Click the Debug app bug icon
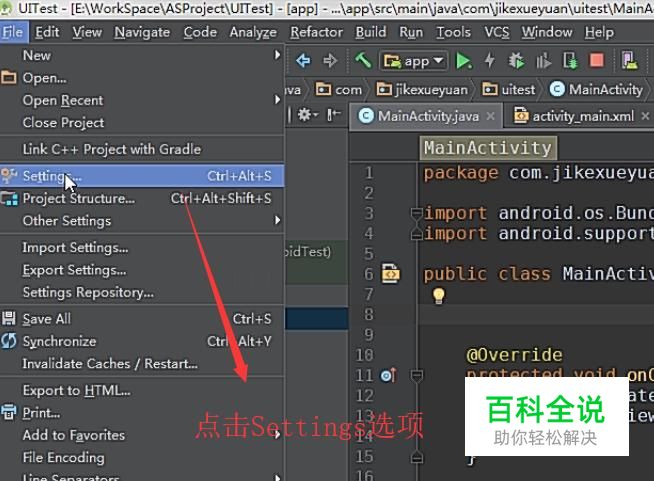 point(516,61)
